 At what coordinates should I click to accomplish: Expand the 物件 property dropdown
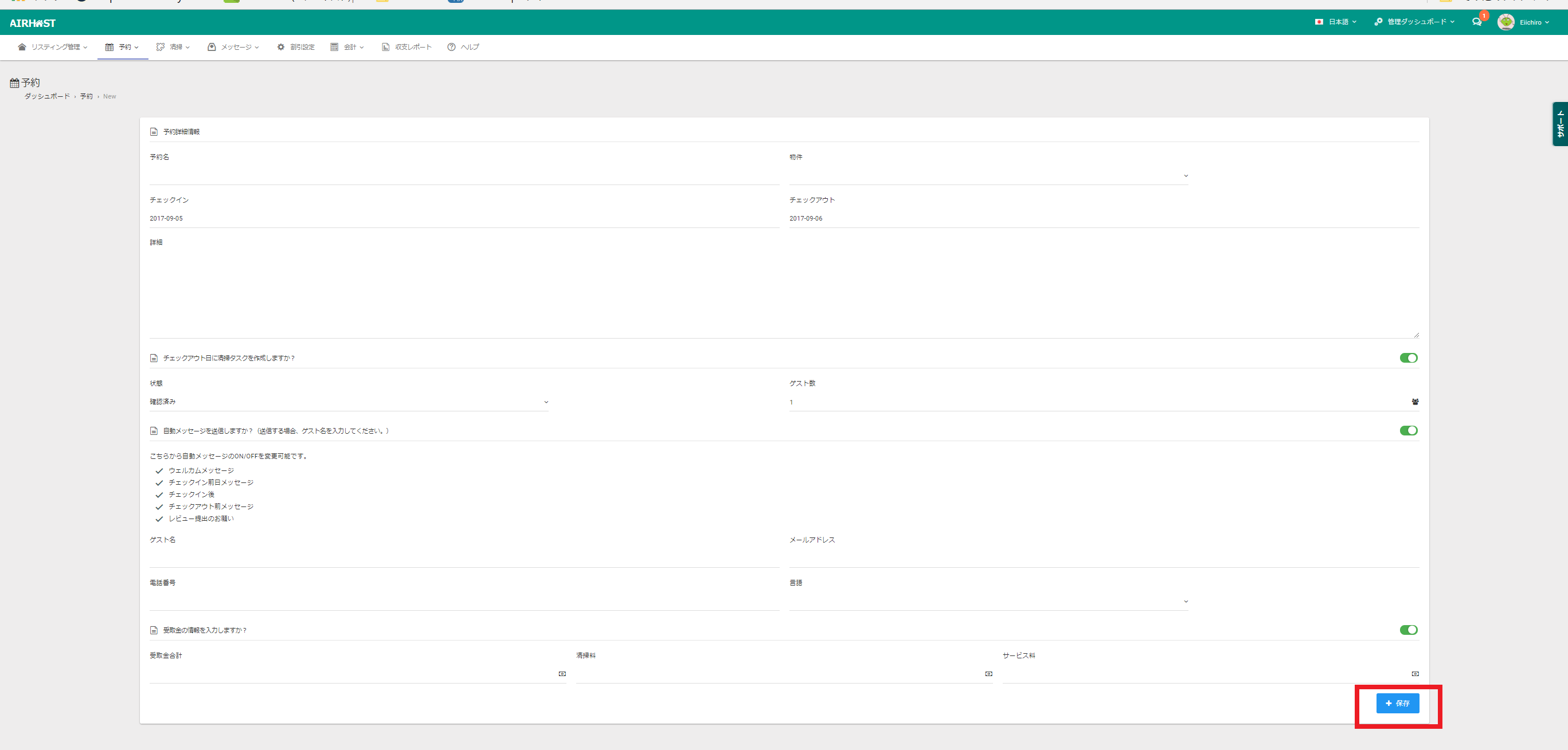click(988, 176)
